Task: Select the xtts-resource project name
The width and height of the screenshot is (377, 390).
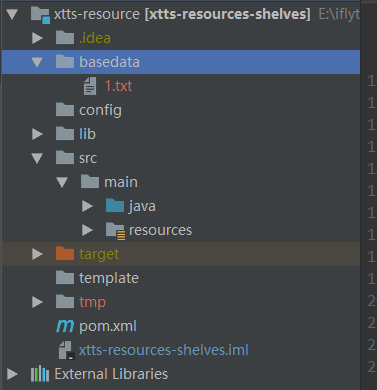Action: [97, 14]
